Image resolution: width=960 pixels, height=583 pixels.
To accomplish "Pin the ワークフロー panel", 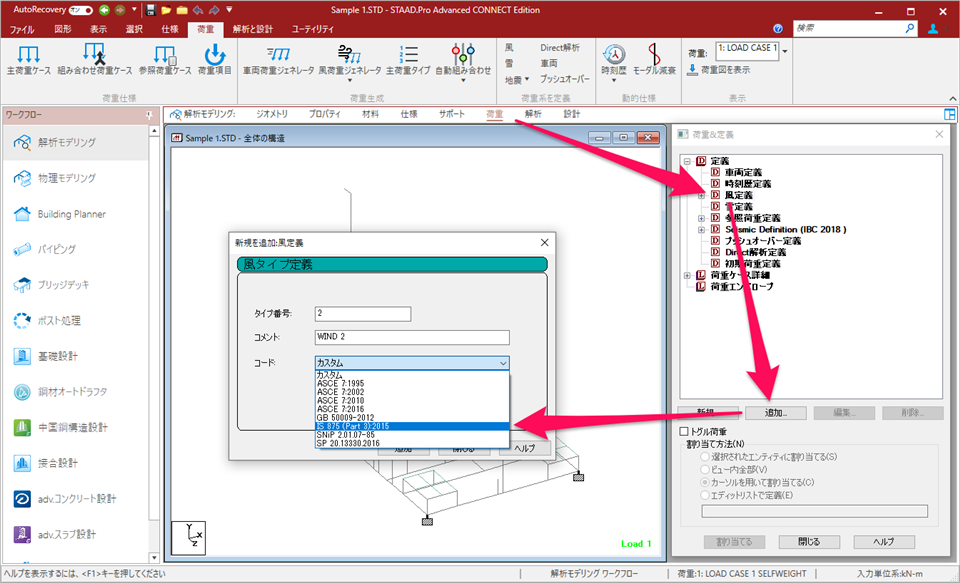I will point(149,115).
